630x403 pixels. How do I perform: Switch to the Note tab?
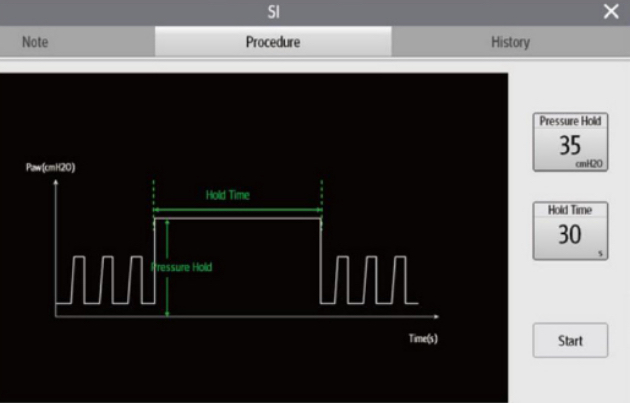pos(35,43)
